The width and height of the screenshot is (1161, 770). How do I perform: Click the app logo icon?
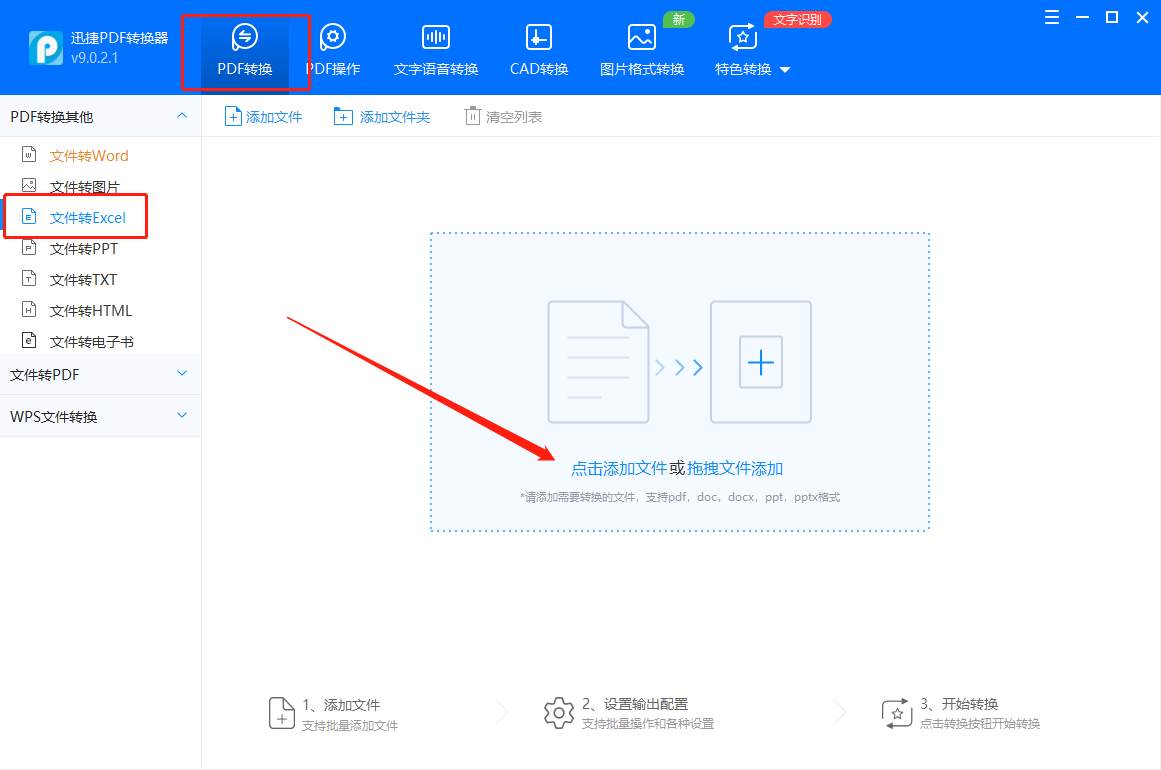[46, 48]
